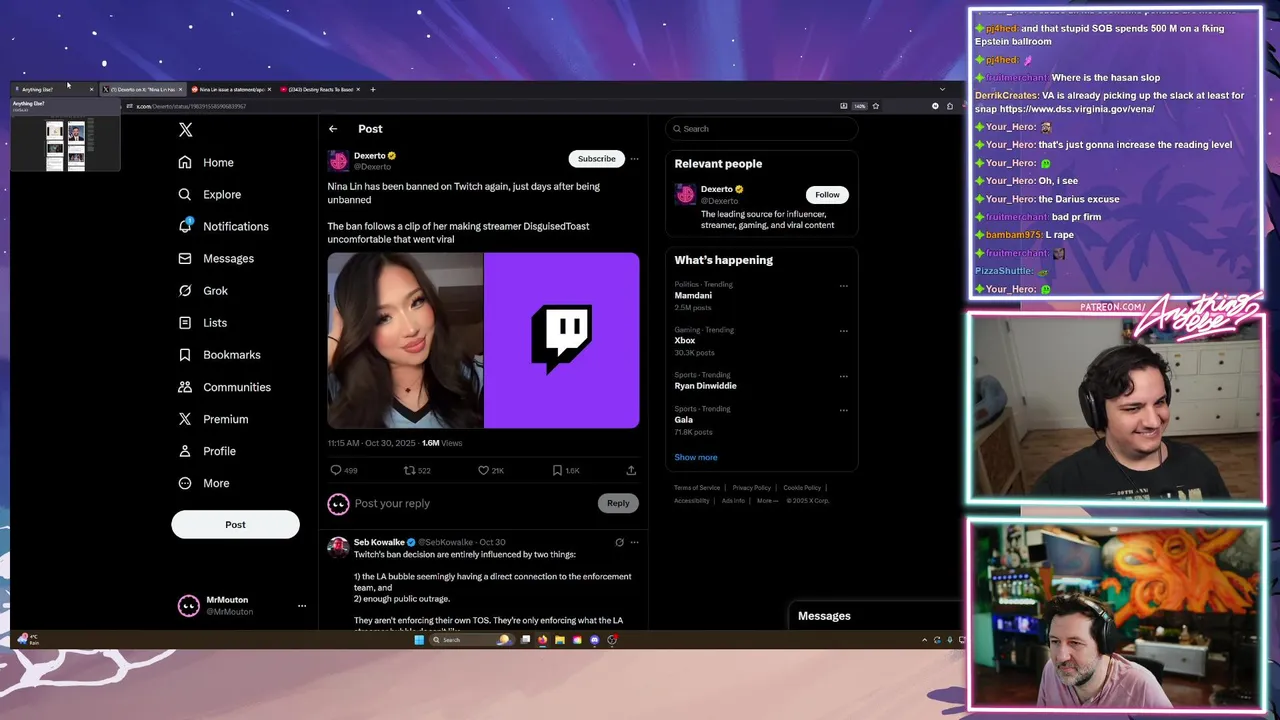This screenshot has width=1280, height=720.
Task: Open the More menu in sidebar
Action: (x=204, y=483)
